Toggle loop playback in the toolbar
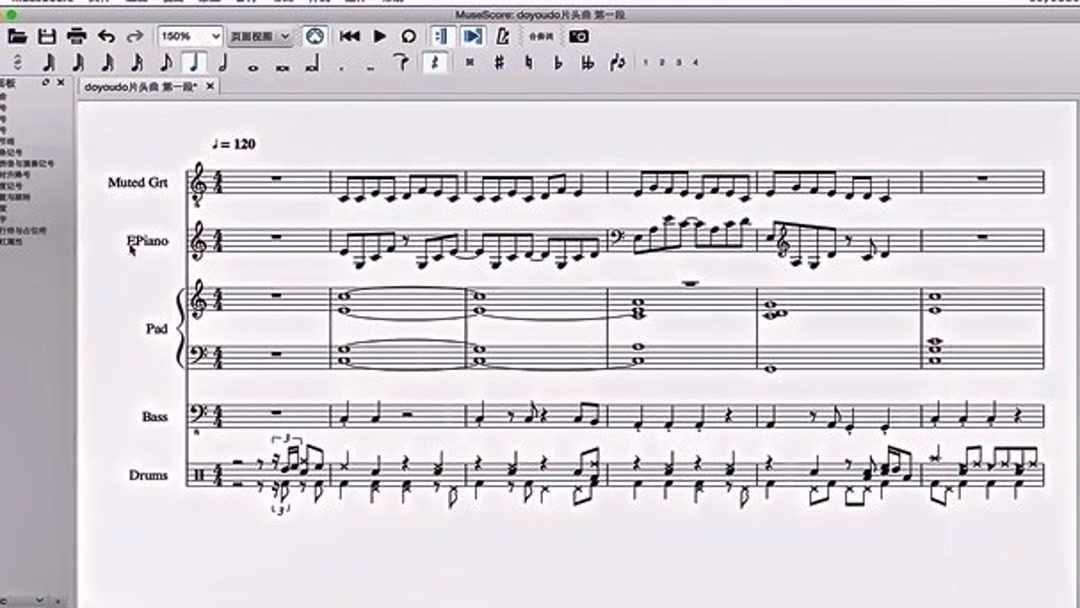Screen dimensions: 1080x608 coord(407,36)
